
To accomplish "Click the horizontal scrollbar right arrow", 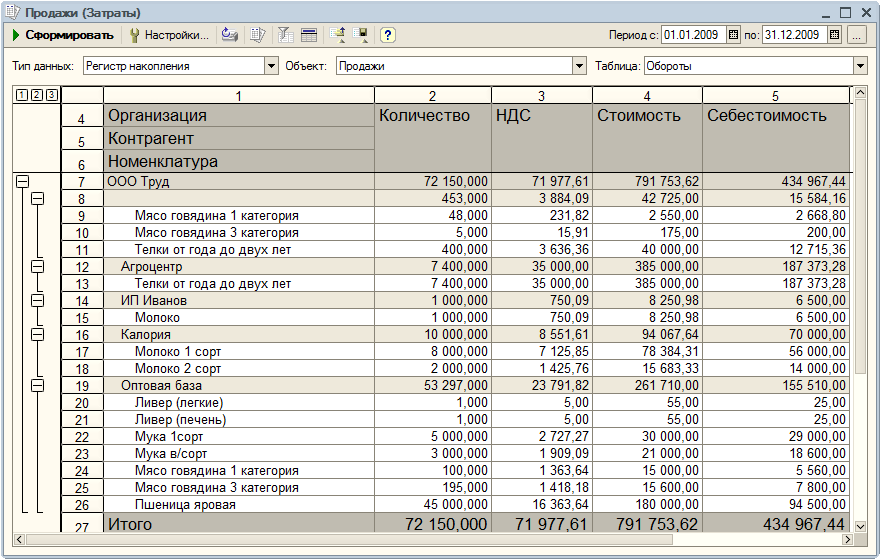I will point(847,539).
